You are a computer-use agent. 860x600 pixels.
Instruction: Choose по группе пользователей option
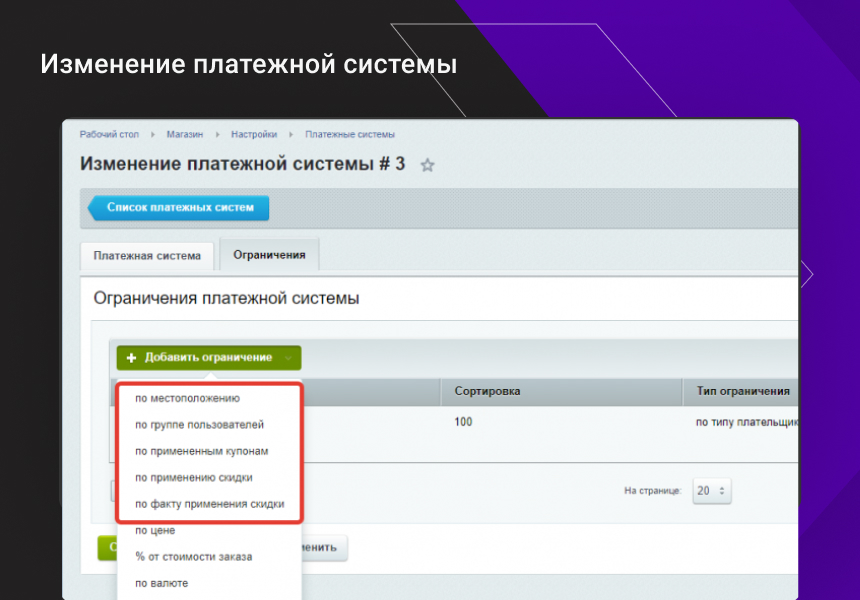click(x=199, y=425)
